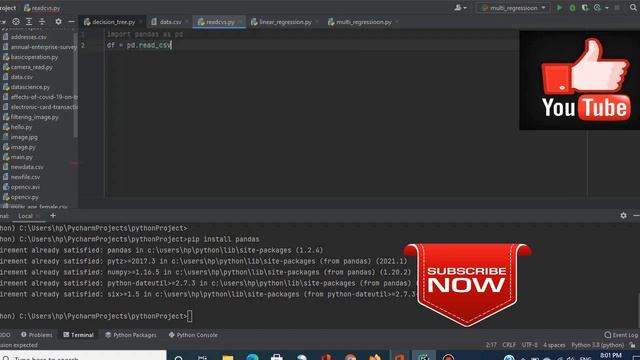
Task: Open multi_regression run configuration dropdown
Action: 513,8
